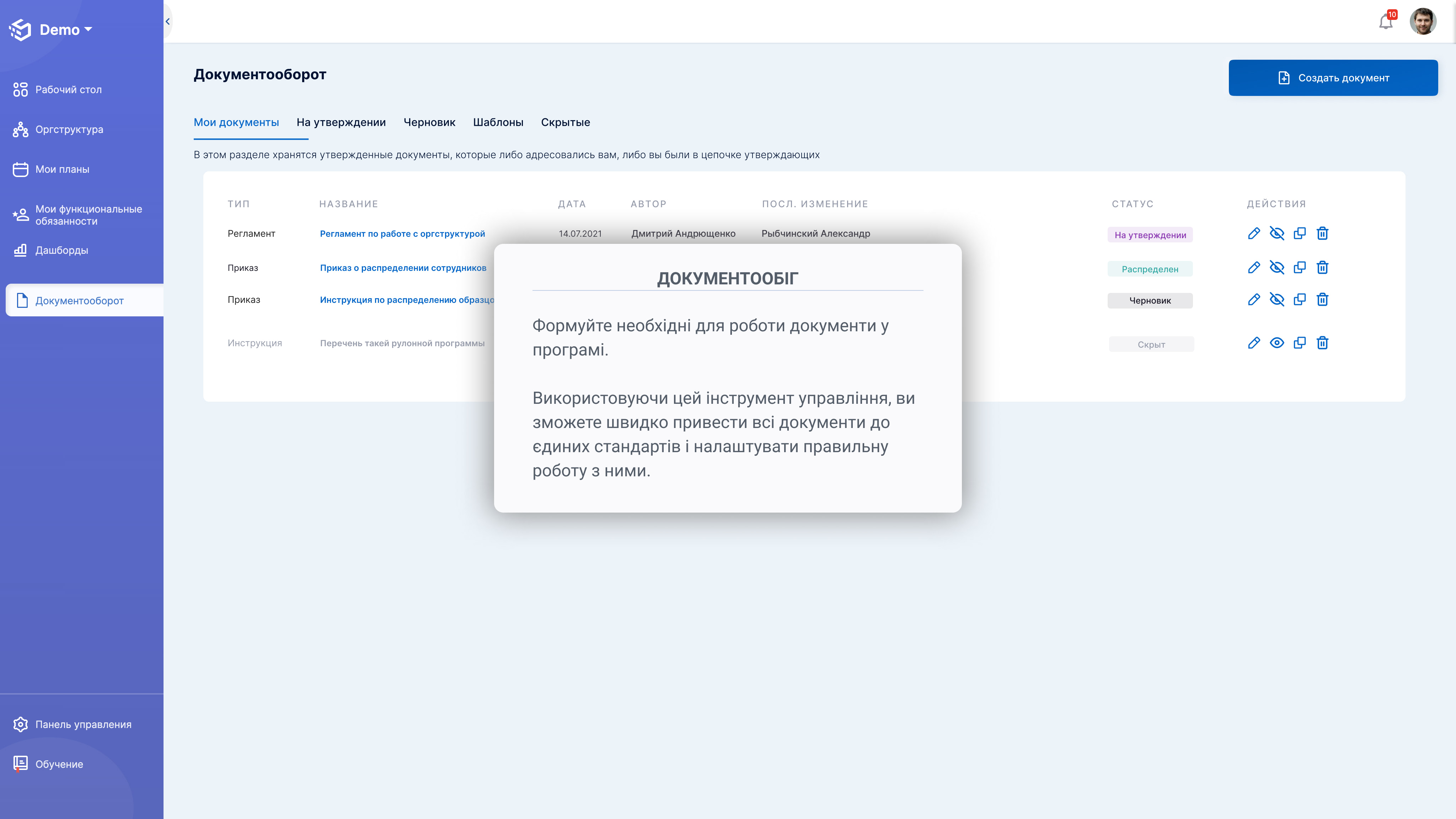Unhide the Скрыт status document with eye
The image size is (1456, 819).
point(1277,343)
